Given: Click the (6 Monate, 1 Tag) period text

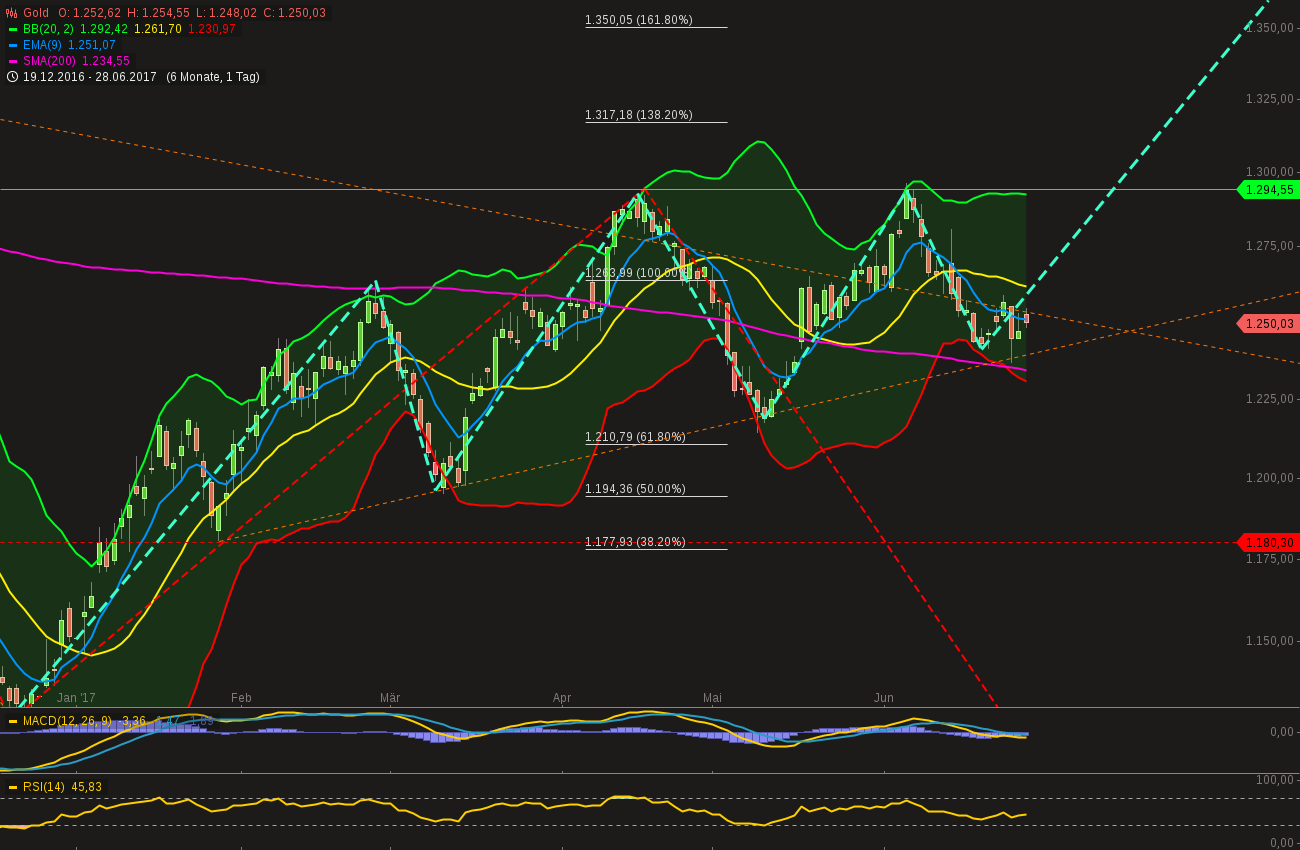Looking at the screenshot, I should tap(213, 77).
